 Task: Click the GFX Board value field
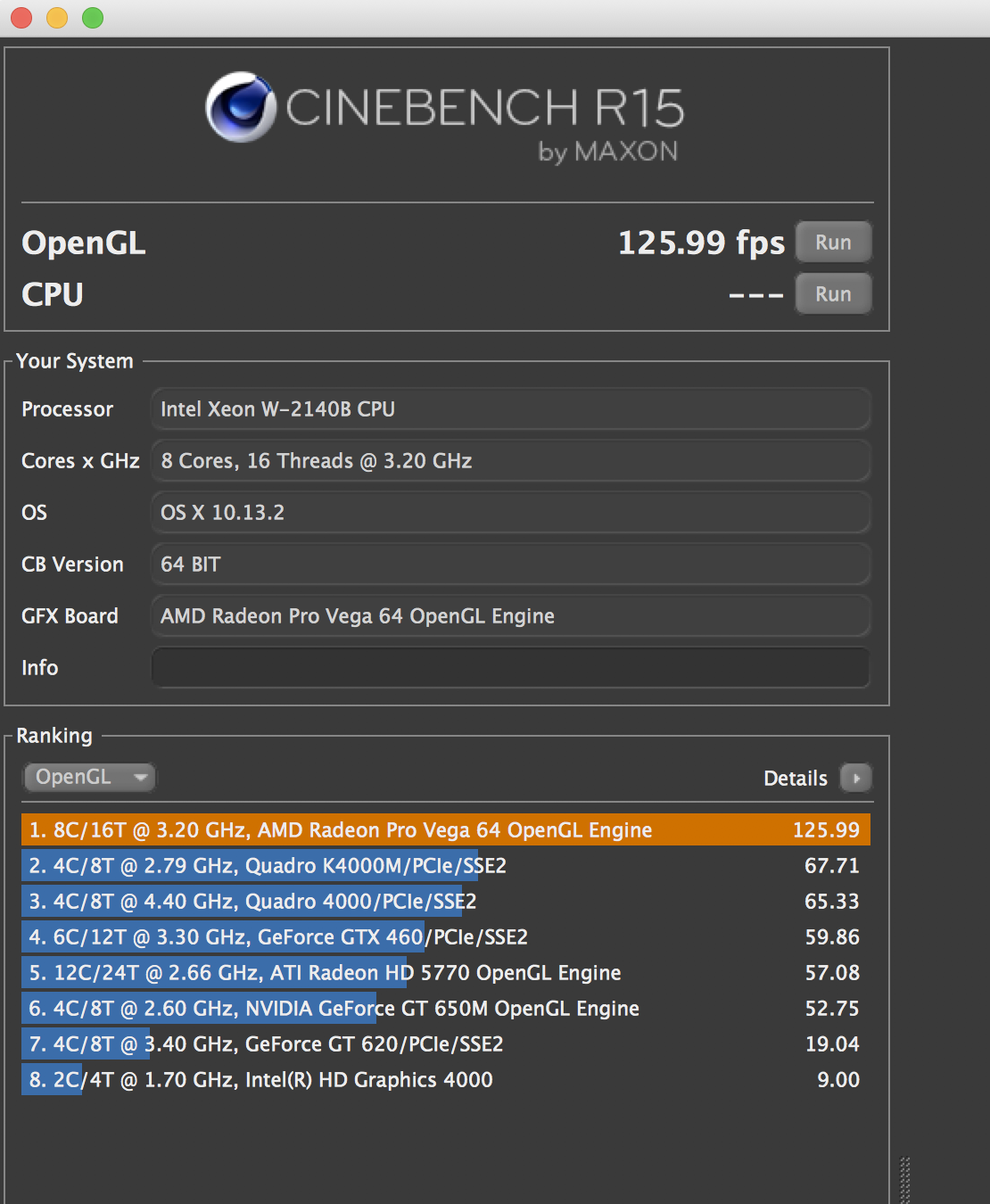click(510, 615)
